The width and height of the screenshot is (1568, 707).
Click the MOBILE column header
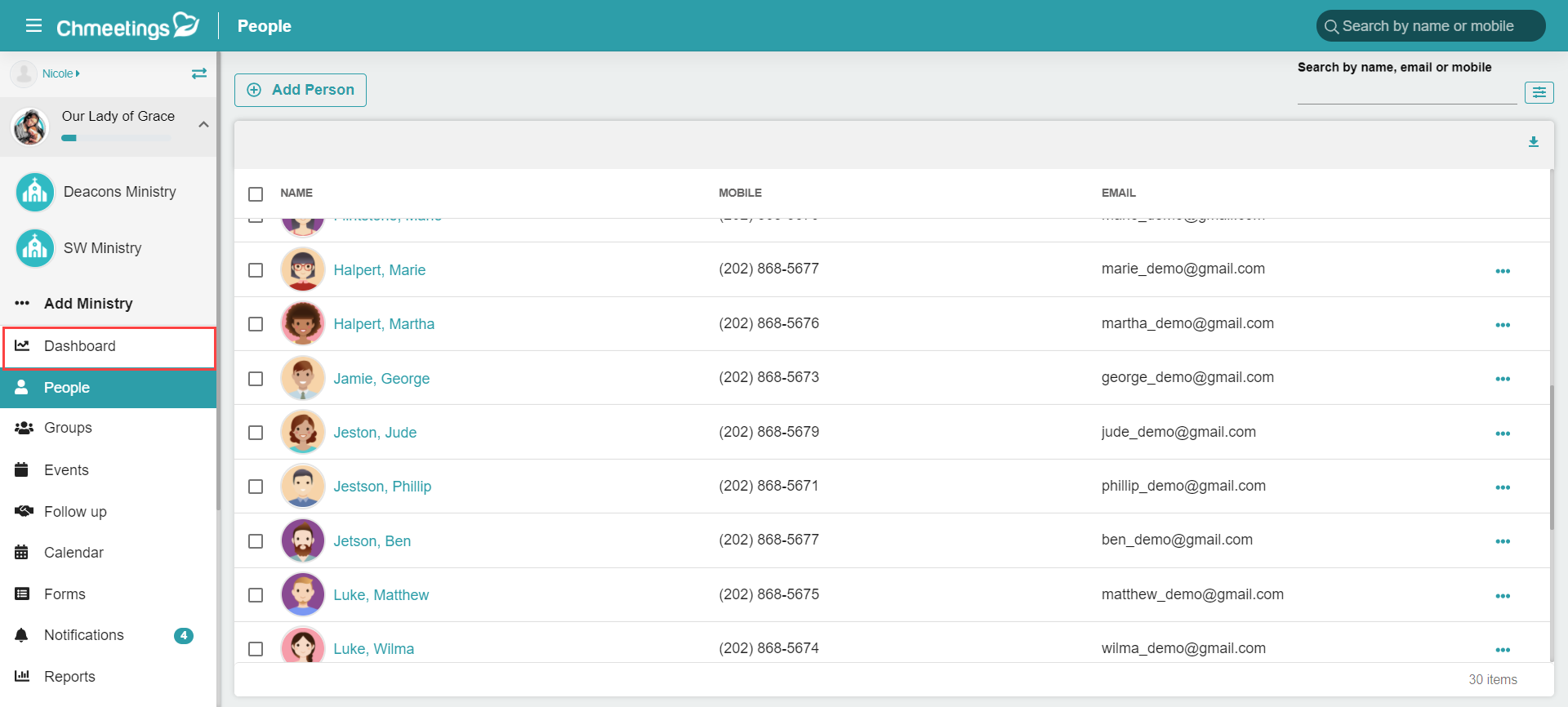pos(740,193)
